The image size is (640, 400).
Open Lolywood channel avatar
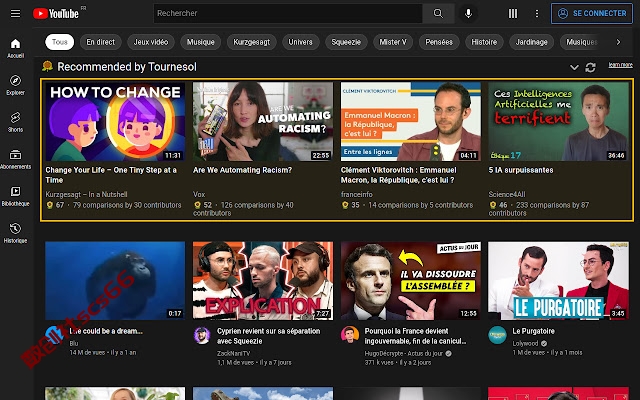(x=497, y=336)
